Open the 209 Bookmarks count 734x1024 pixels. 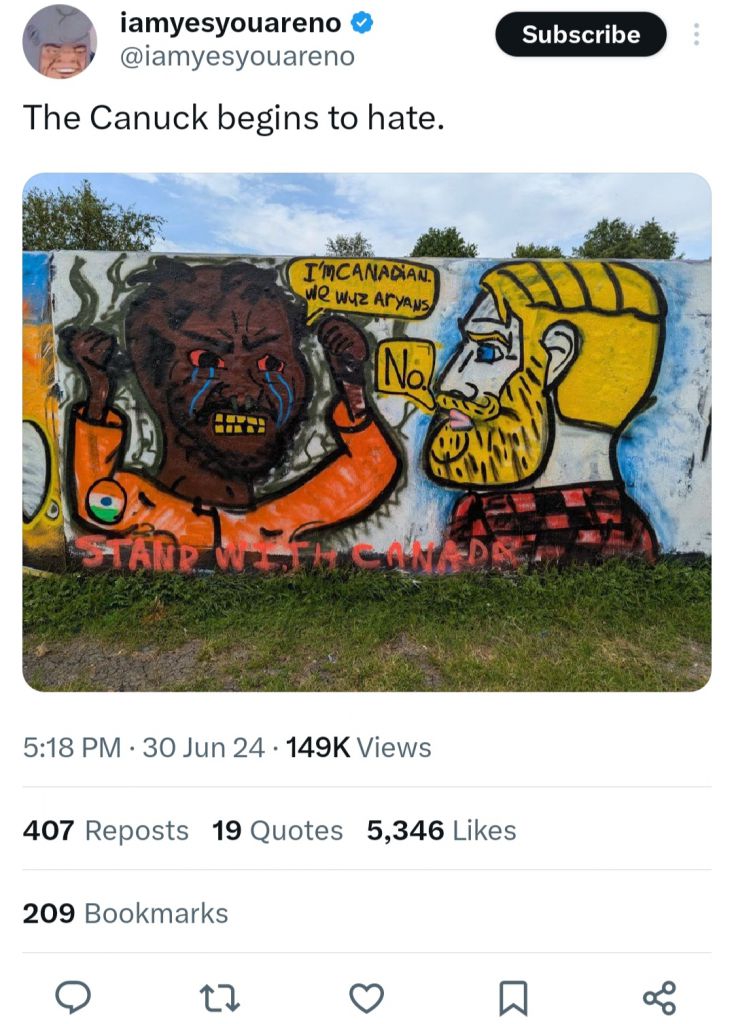tap(125, 913)
